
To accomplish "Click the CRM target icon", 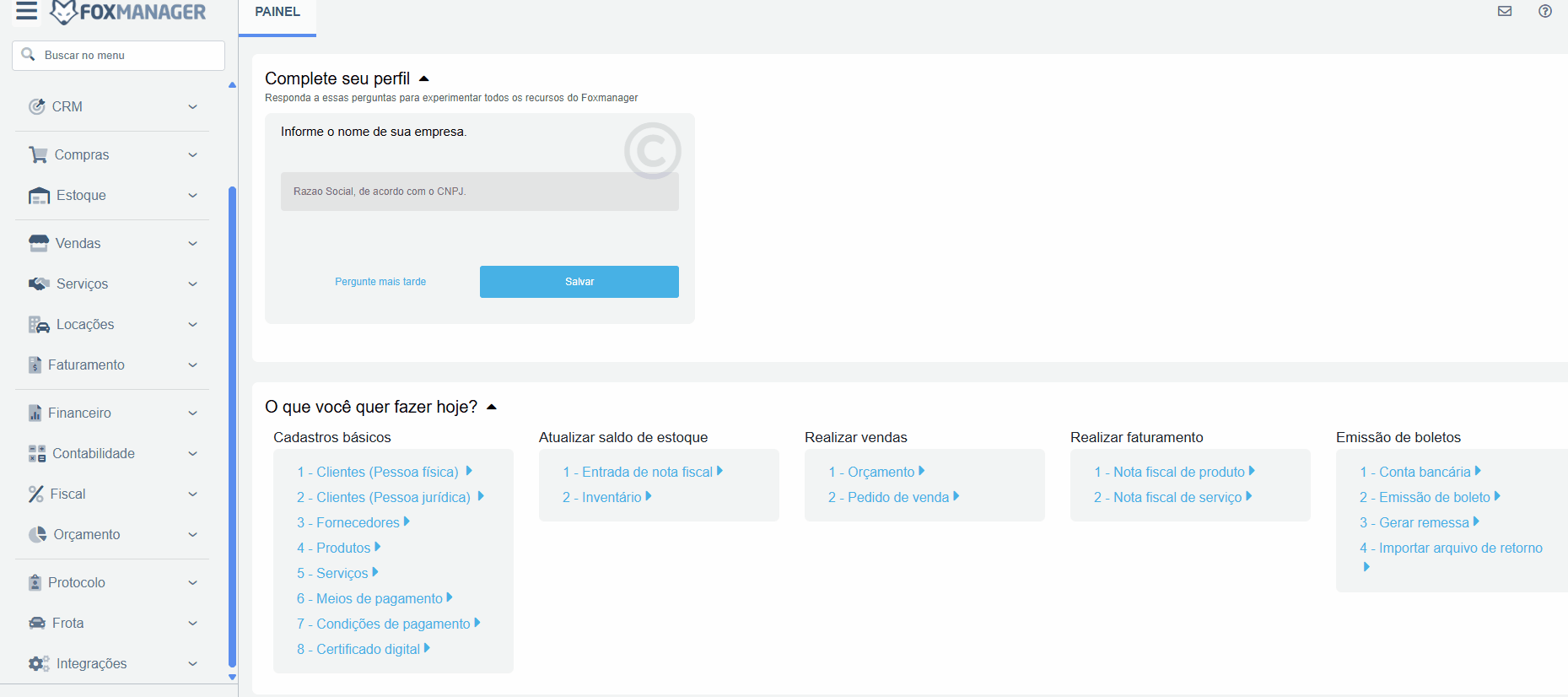I will [x=36, y=106].
